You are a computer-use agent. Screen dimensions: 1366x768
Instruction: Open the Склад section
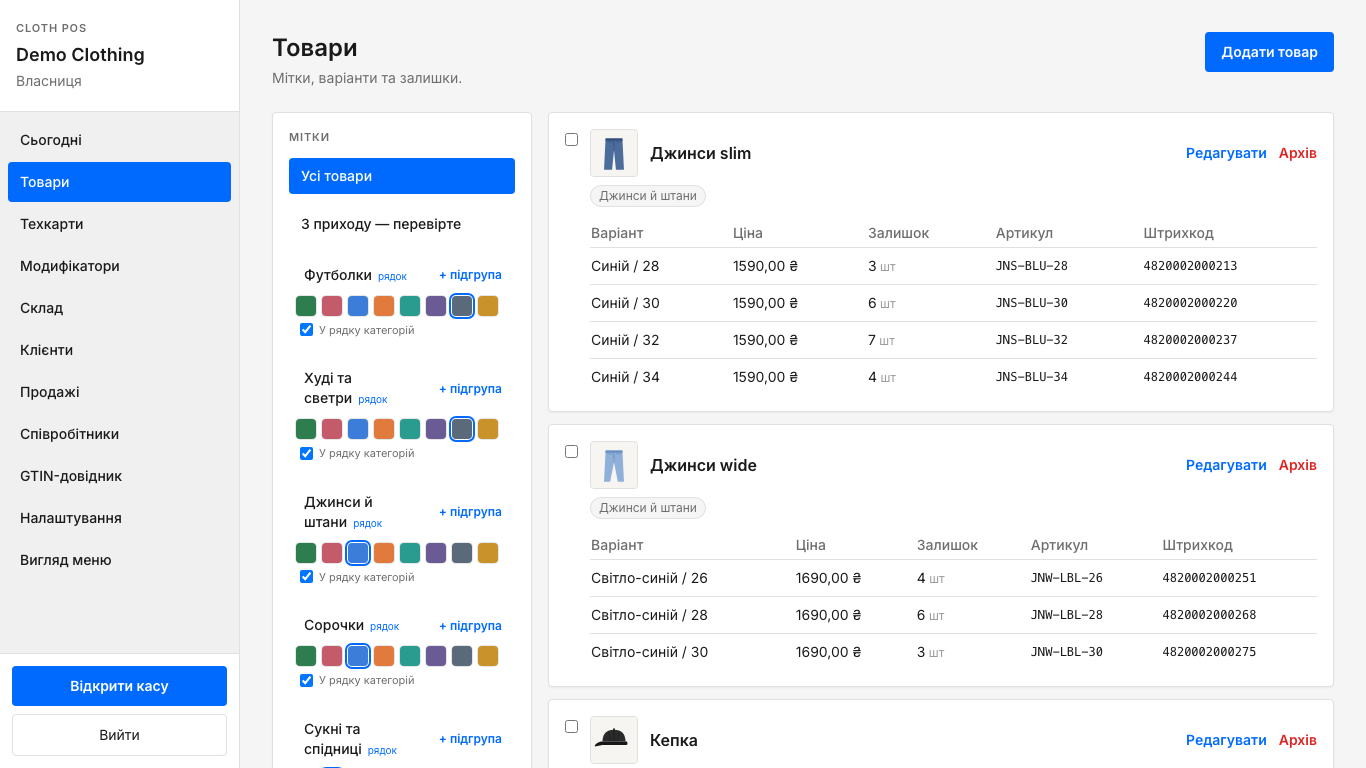click(119, 308)
